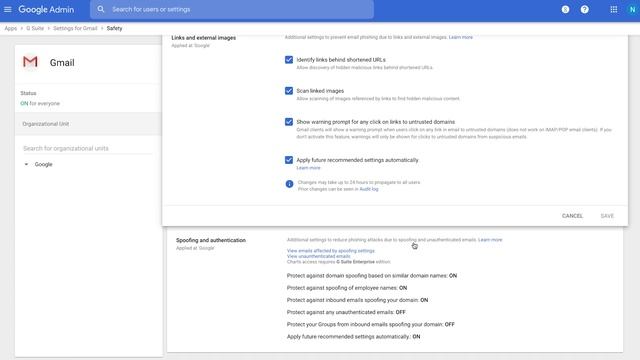Viewport: 640px width, 360px height.
Task: Click the Safety breadcrumb
Action: pyautogui.click(x=114, y=28)
